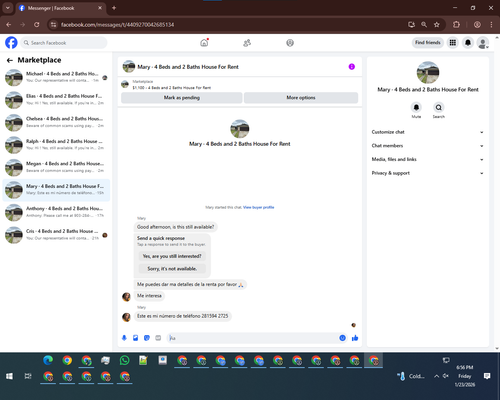Reload the page in Chrome

37,25
